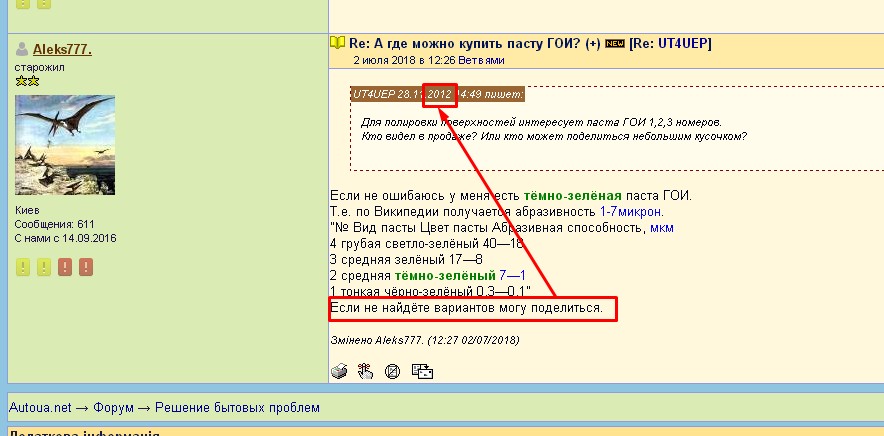Click the envelope cards icon below post
The height and width of the screenshot is (436, 884).
click(422, 371)
